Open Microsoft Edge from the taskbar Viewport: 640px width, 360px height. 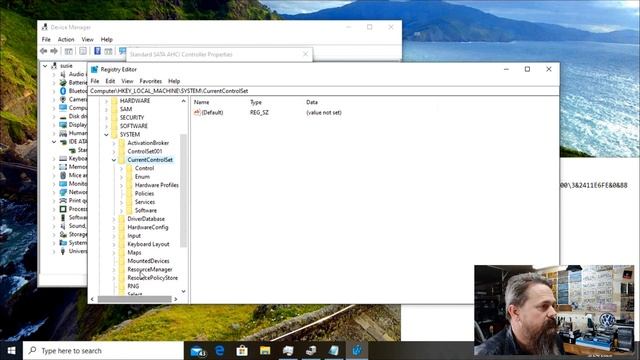point(220,351)
